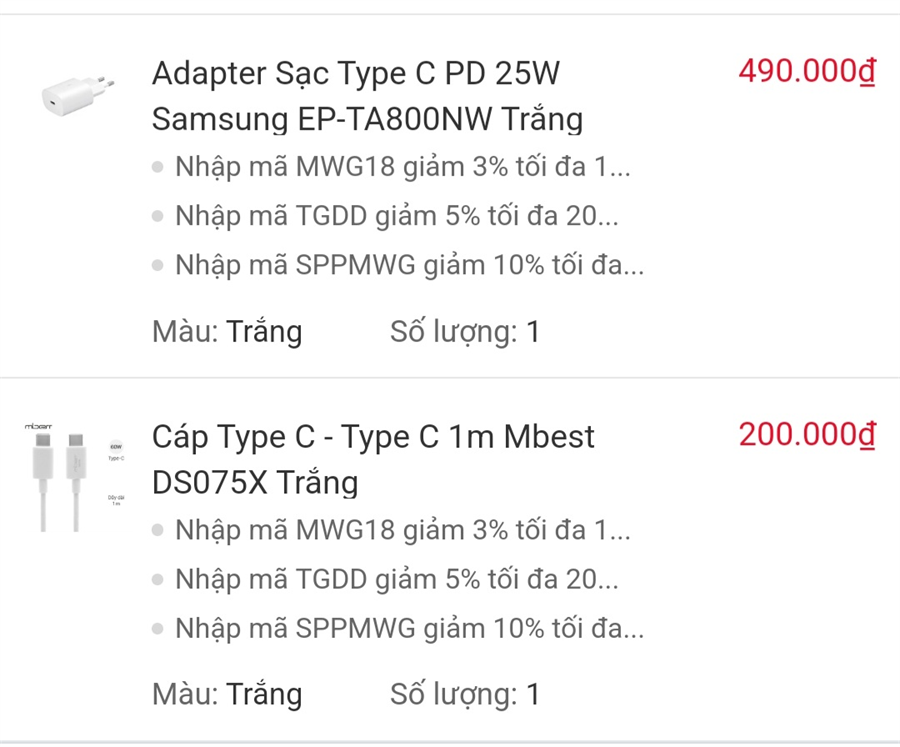The width and height of the screenshot is (900, 747).
Task: Click Số lượng: 1 for the Mbest cable
Action: pyautogui.click(x=465, y=694)
